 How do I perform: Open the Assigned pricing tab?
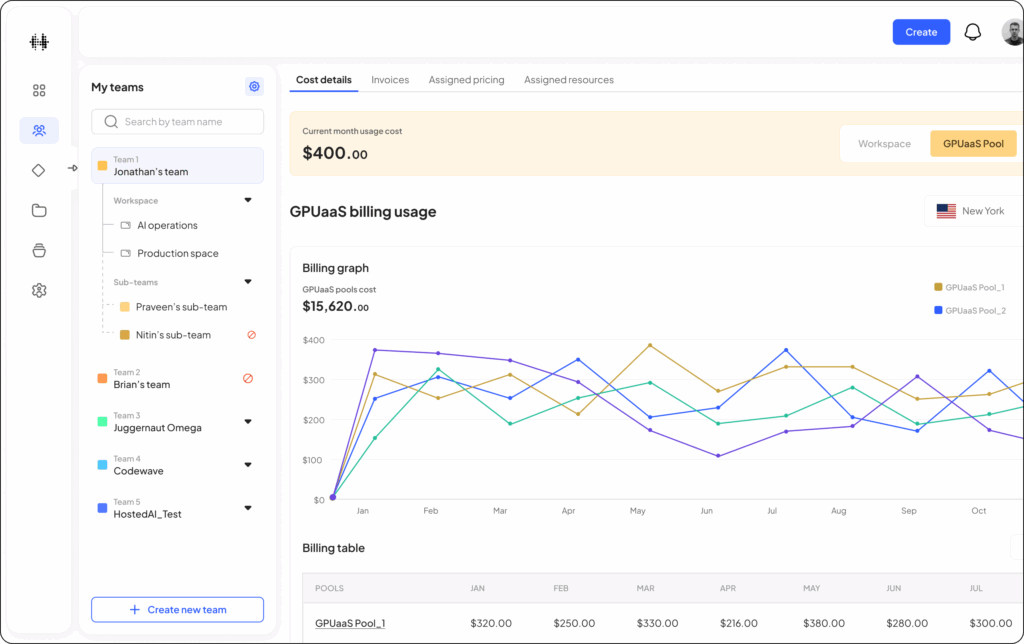(466, 80)
